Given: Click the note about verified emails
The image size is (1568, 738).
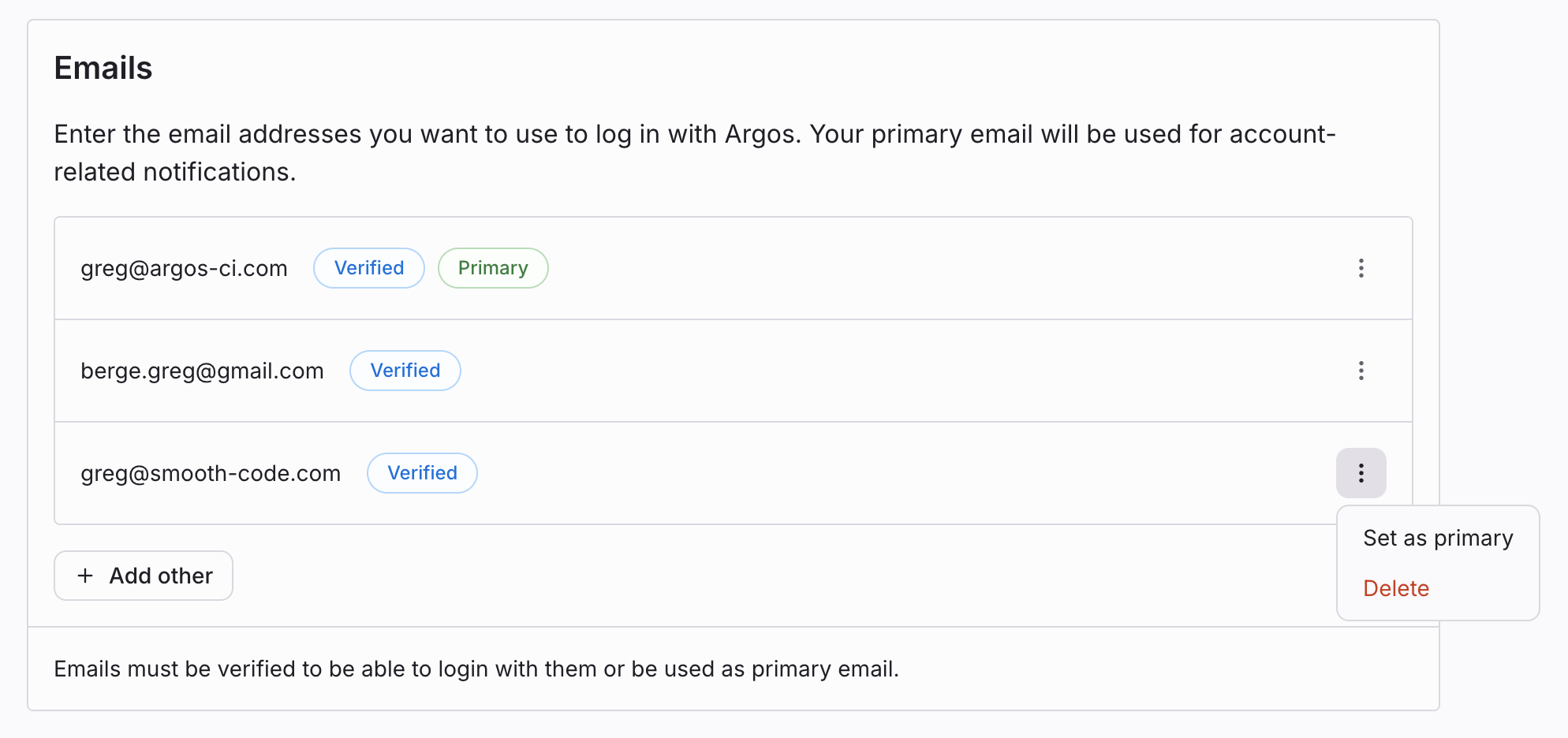Looking at the screenshot, I should pos(476,669).
